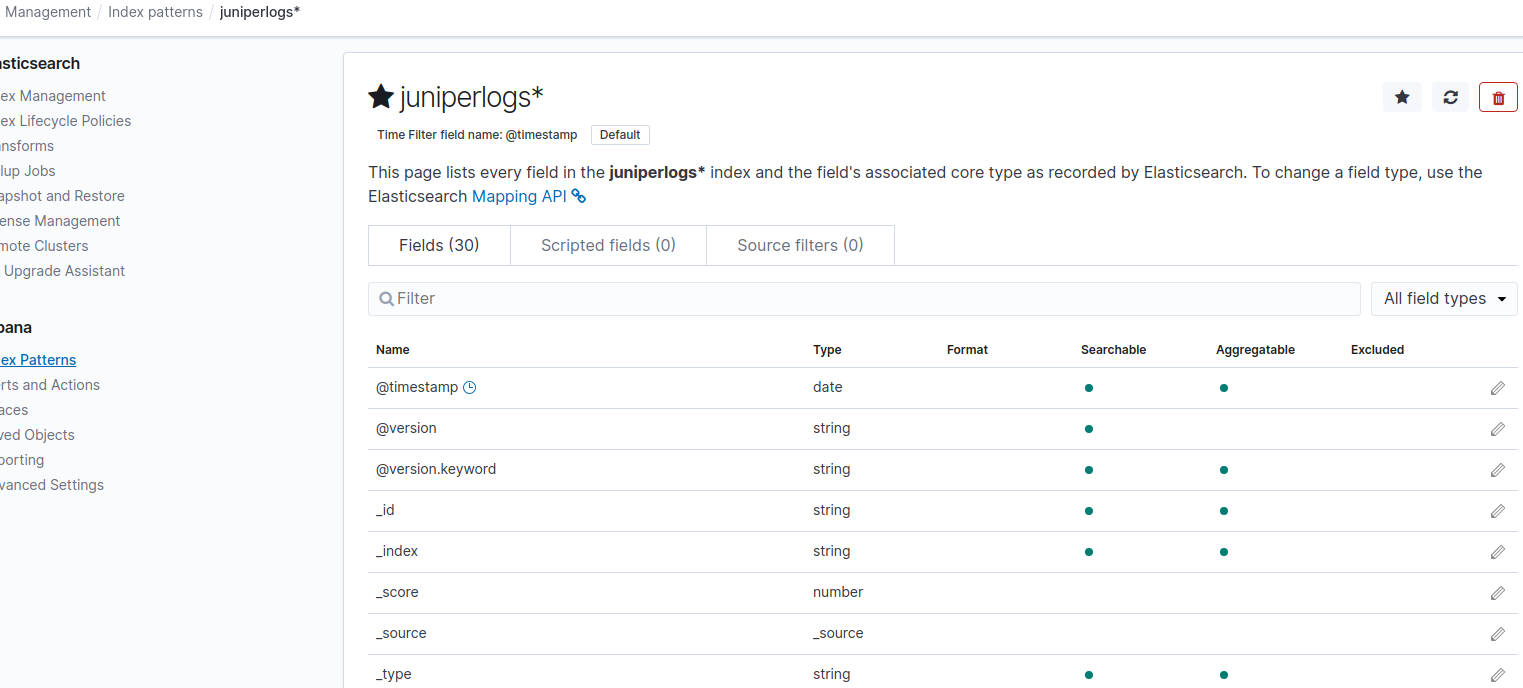Open Rollup Jobs in sidebar

pyautogui.click(x=28, y=171)
